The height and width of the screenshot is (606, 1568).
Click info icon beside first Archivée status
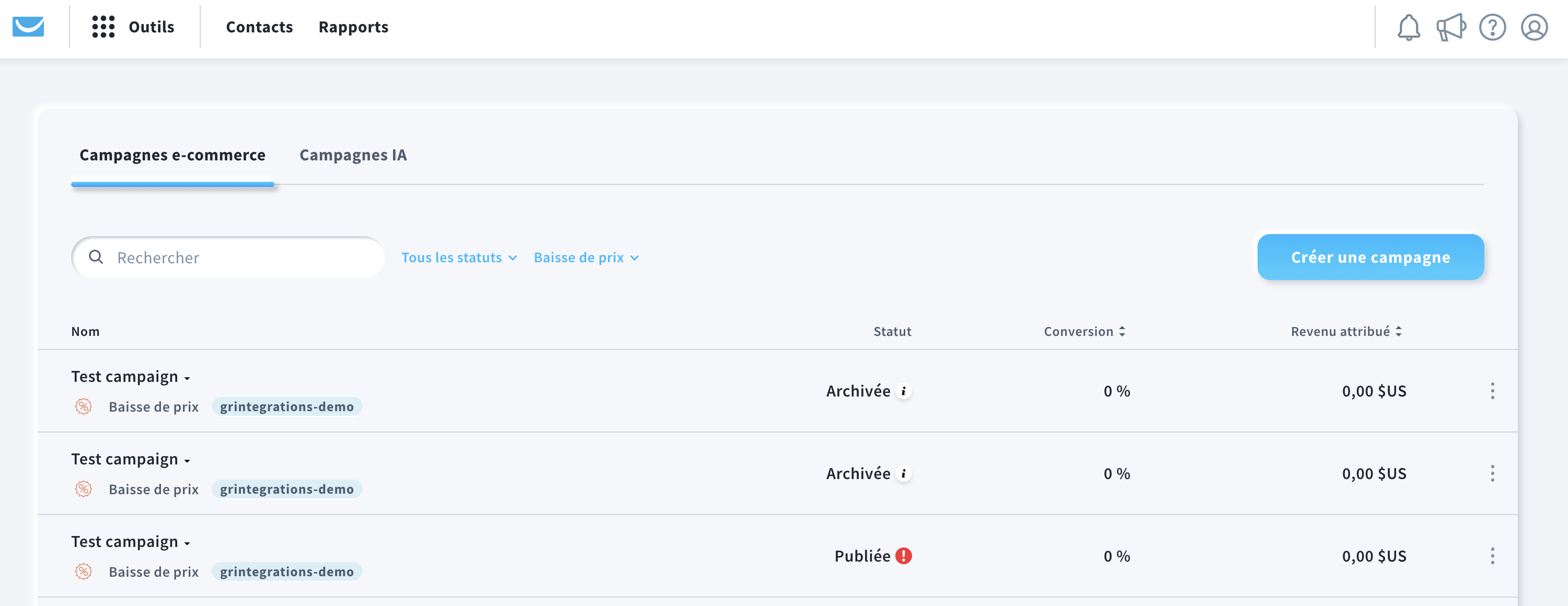904,391
